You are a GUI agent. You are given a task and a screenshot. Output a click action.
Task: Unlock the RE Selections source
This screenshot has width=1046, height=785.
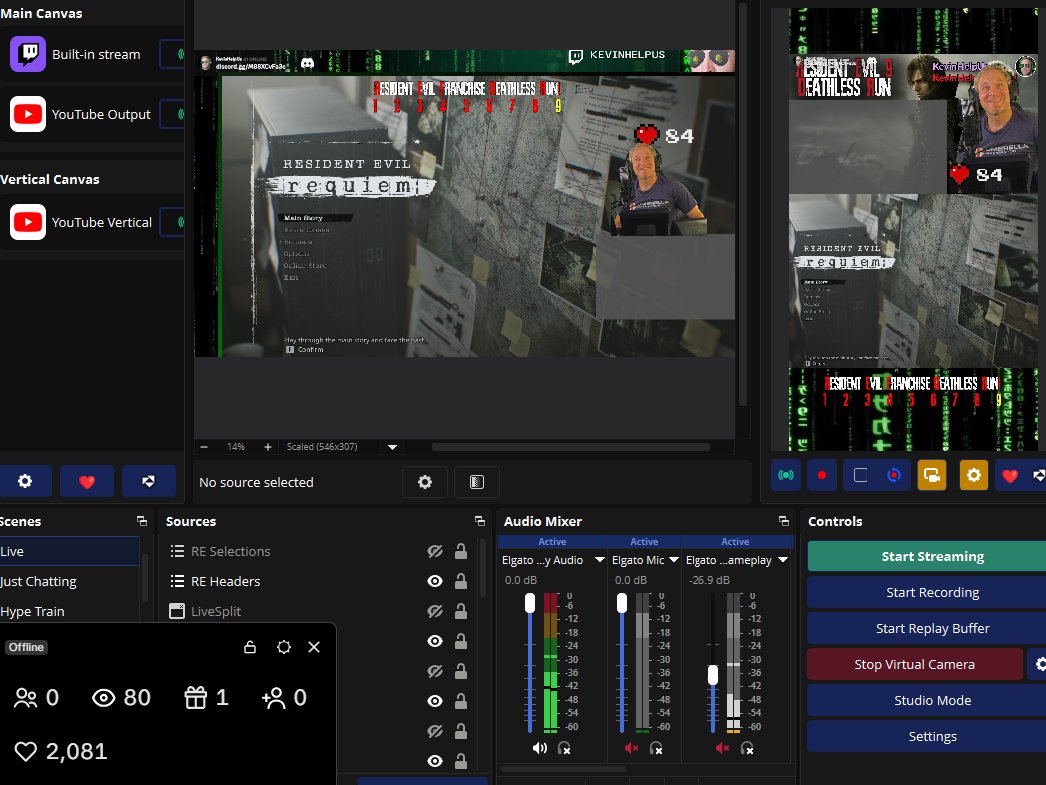461,551
